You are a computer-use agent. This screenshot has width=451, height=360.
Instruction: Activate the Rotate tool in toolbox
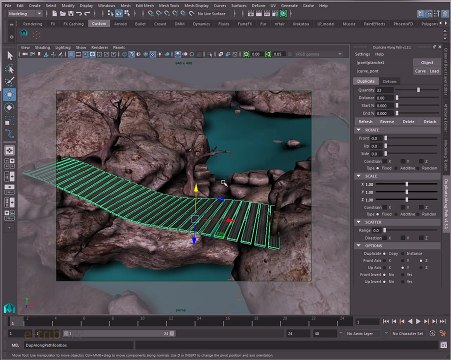point(10,108)
